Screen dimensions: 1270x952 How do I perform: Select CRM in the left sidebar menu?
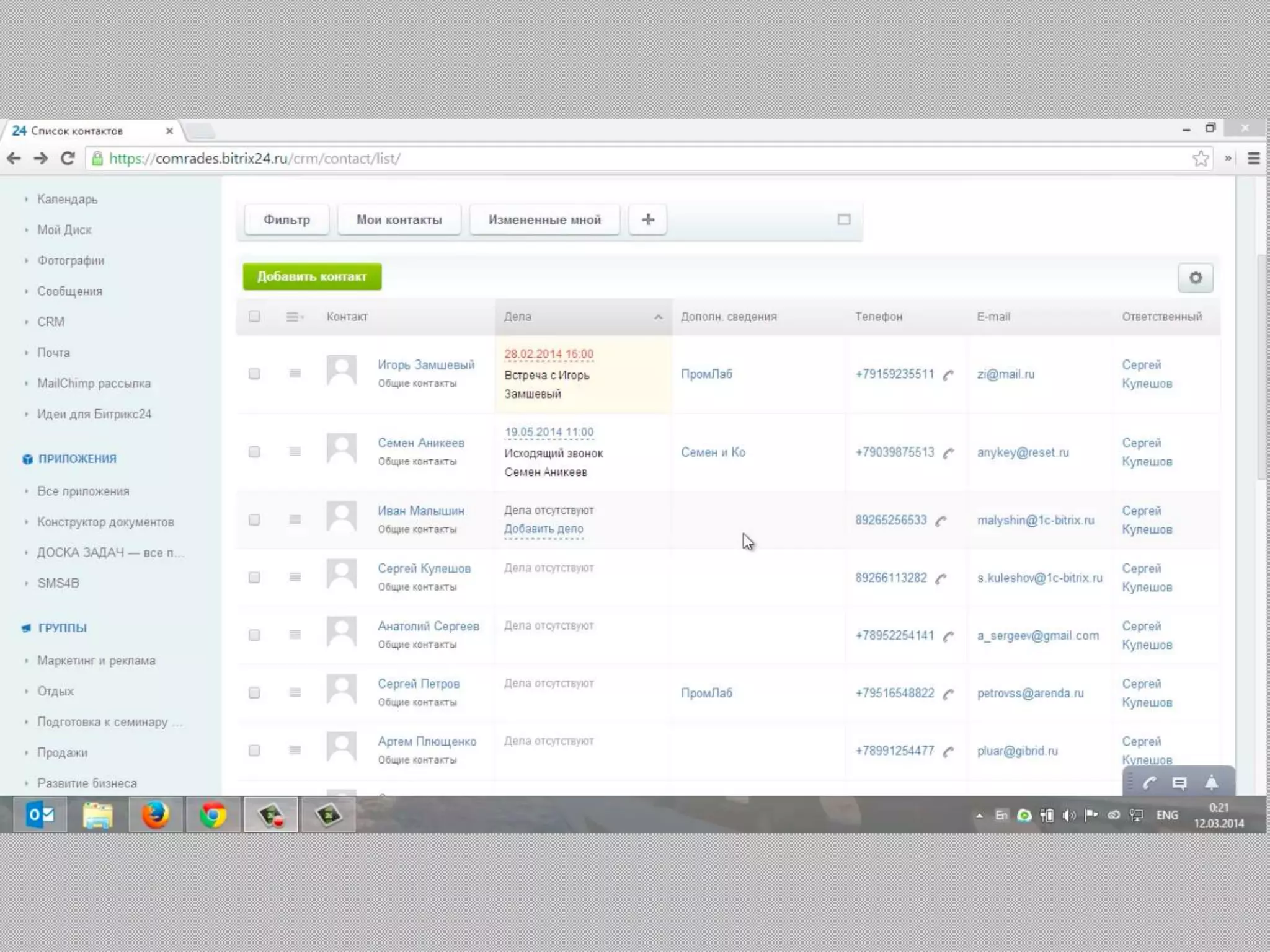tap(51, 322)
